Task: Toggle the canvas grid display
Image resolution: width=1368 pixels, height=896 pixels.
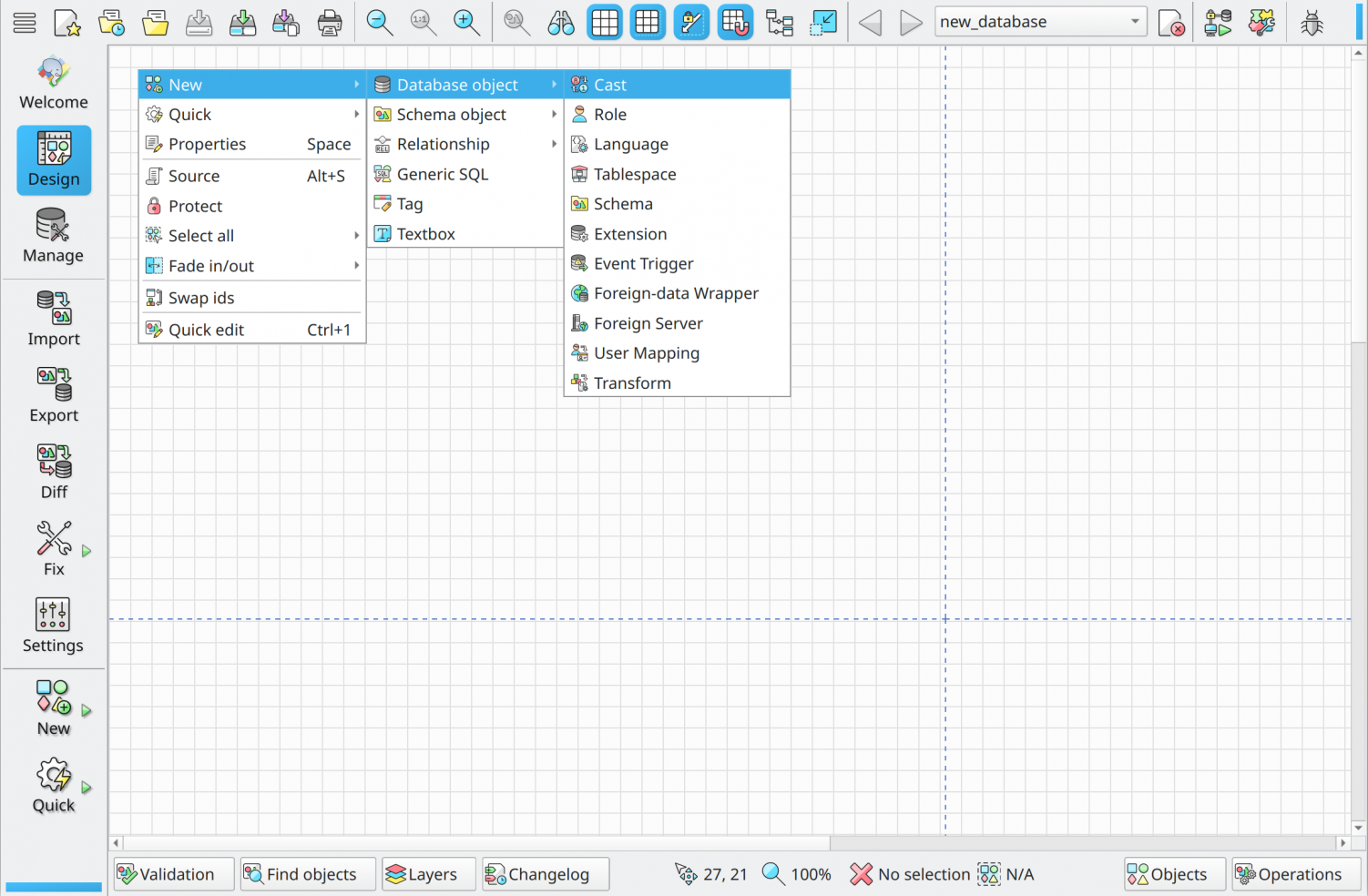Action: [x=605, y=22]
